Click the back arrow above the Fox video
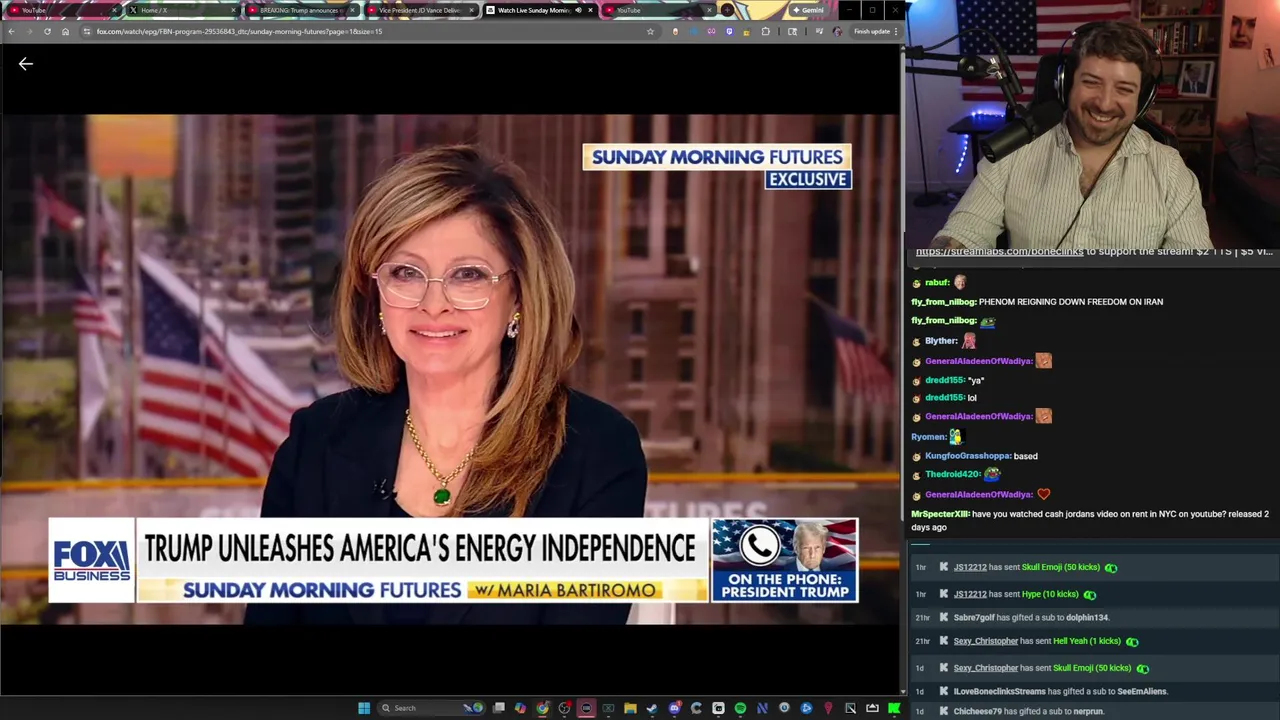The width and height of the screenshot is (1280, 720). pos(26,64)
